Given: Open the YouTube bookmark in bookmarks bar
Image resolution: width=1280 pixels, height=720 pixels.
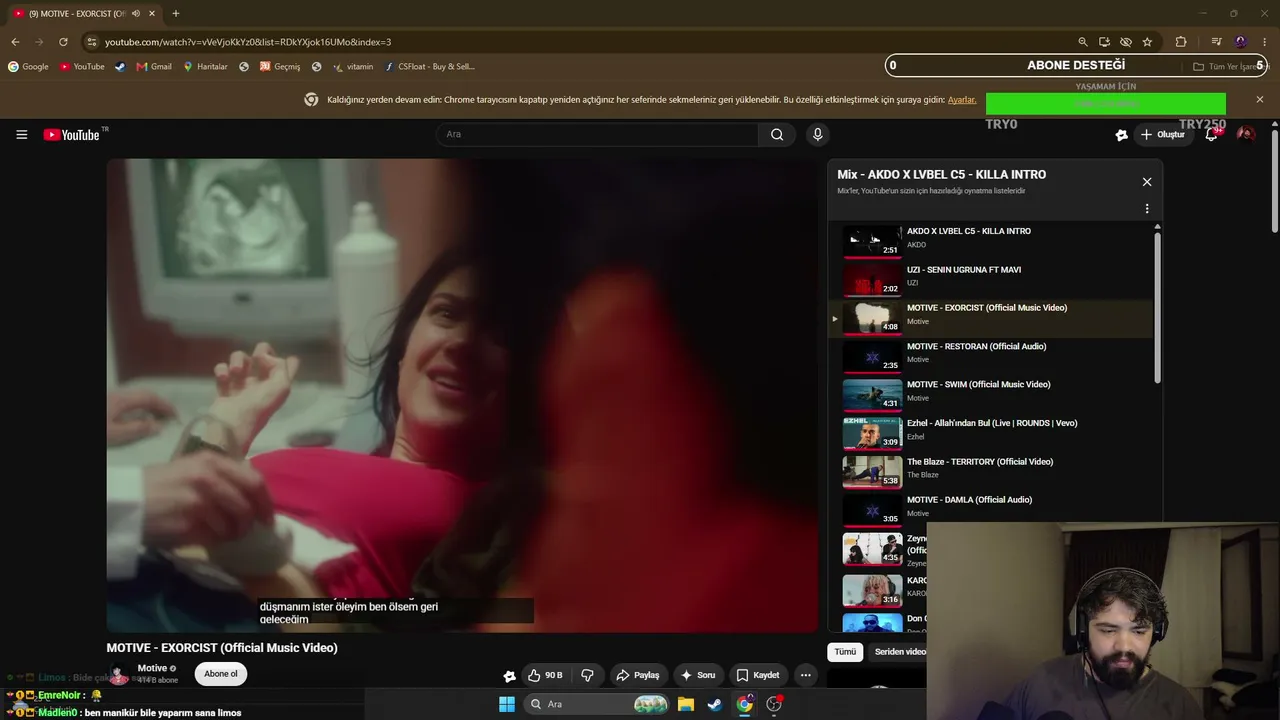Looking at the screenshot, I should [82, 67].
